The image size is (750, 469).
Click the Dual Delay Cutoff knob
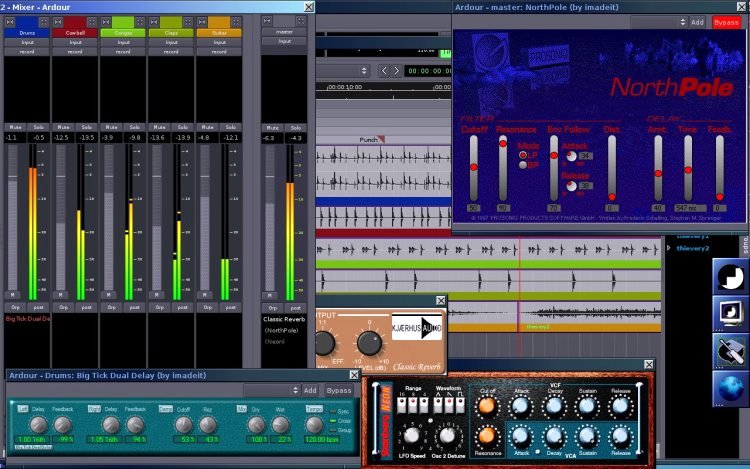click(x=183, y=424)
